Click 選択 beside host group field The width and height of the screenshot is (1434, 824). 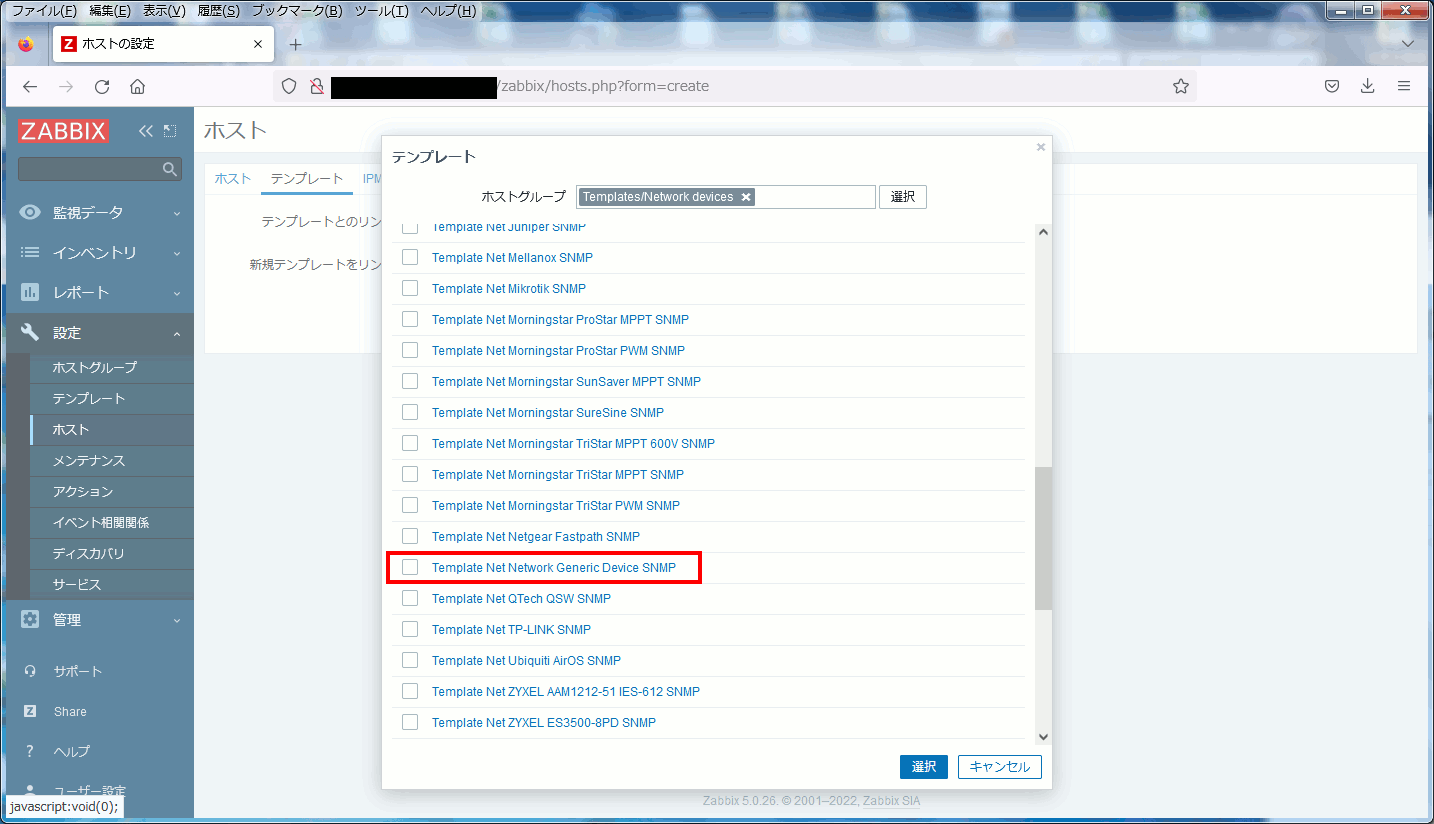click(903, 197)
